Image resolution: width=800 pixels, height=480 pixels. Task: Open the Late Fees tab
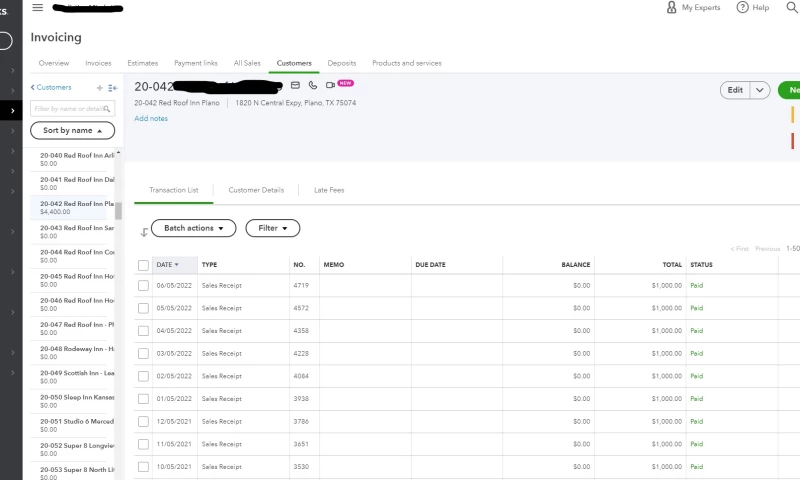click(329, 190)
